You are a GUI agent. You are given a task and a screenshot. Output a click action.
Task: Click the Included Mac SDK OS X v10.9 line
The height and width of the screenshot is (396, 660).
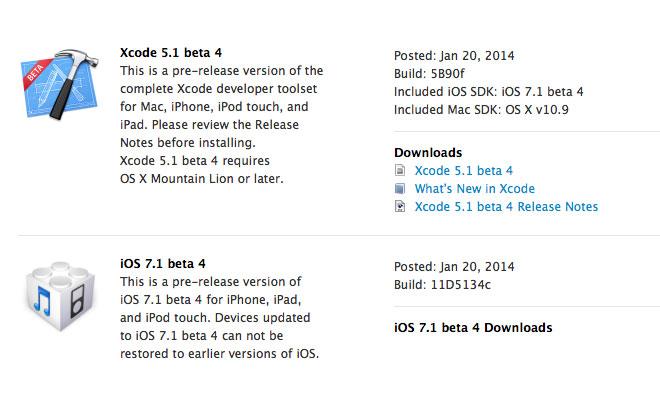tap(481, 110)
